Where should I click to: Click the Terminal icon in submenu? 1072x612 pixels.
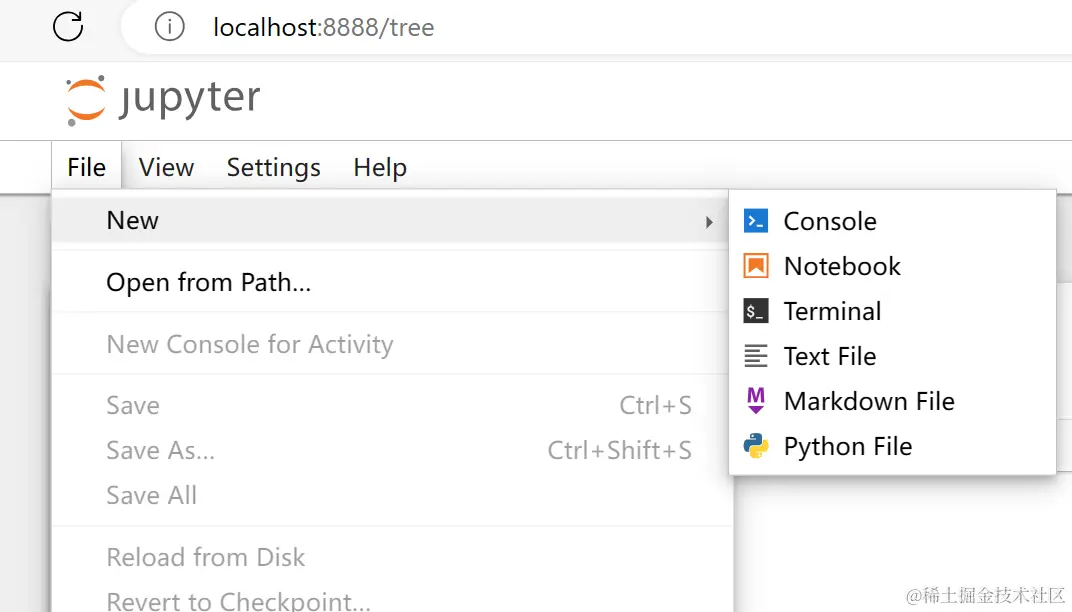pos(756,311)
